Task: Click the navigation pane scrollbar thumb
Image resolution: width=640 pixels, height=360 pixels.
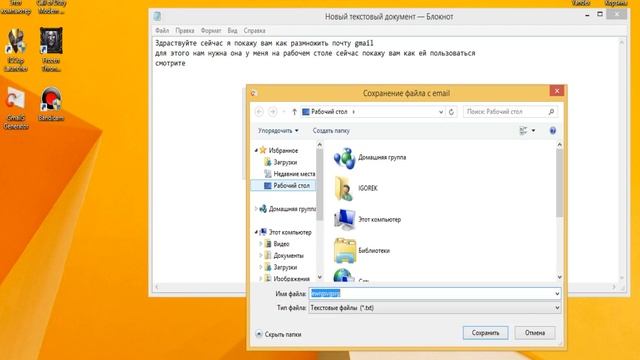Action: 320,184
